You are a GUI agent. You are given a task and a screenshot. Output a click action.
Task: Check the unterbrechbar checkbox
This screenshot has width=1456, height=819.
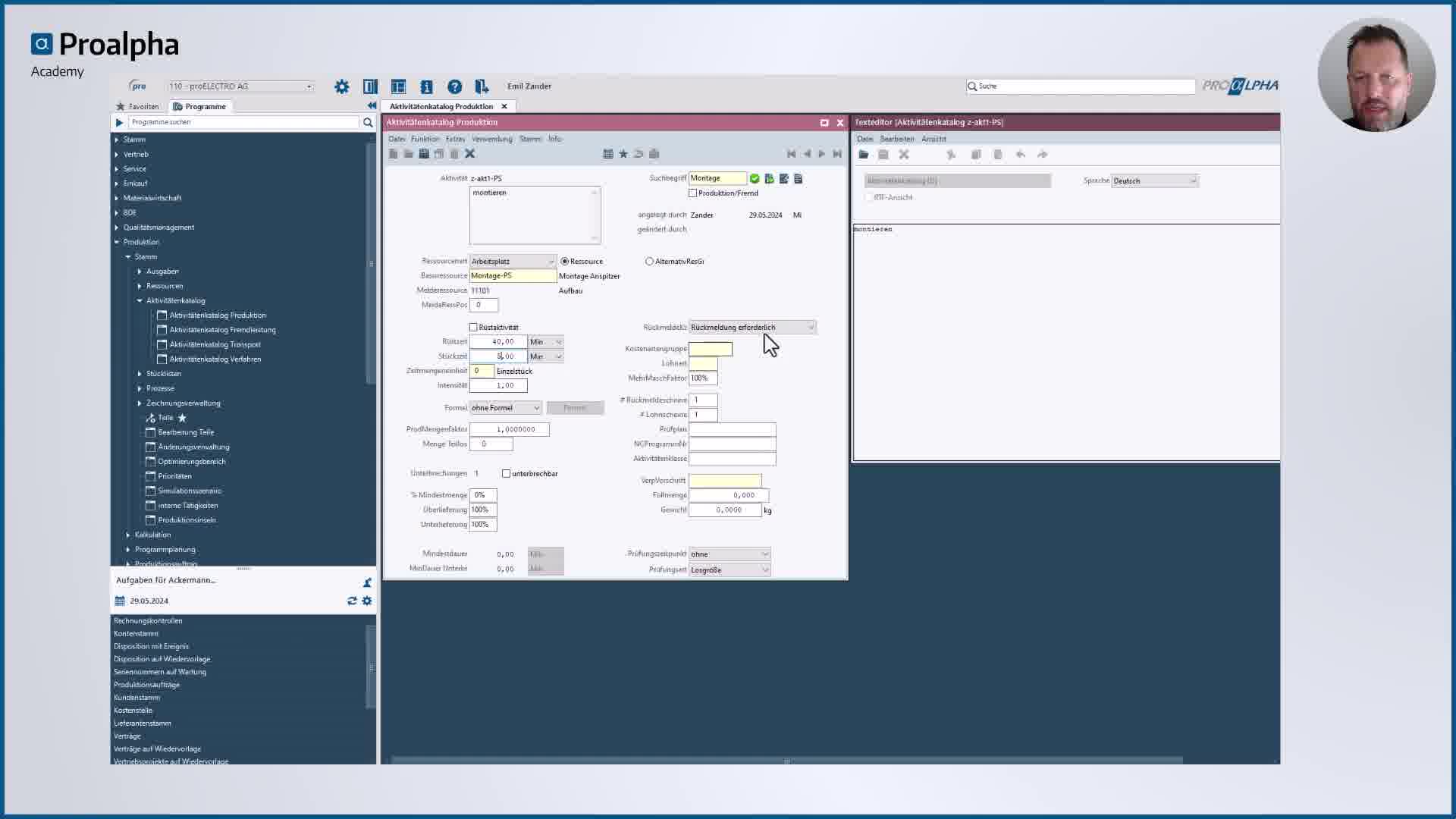pos(506,474)
